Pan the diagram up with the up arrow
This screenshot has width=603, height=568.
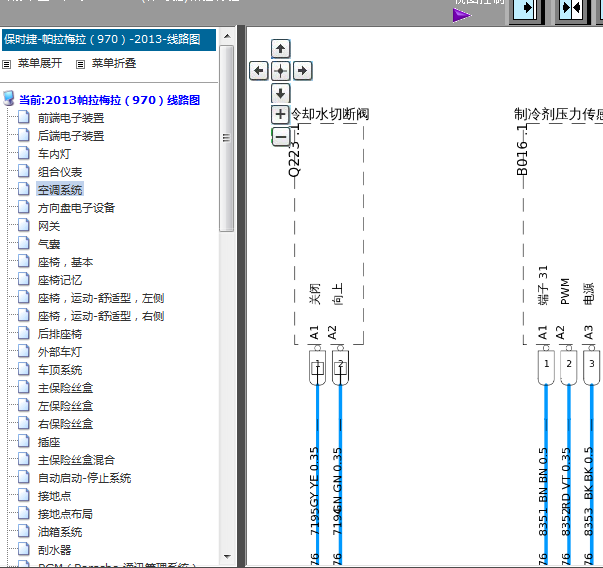pos(281,49)
